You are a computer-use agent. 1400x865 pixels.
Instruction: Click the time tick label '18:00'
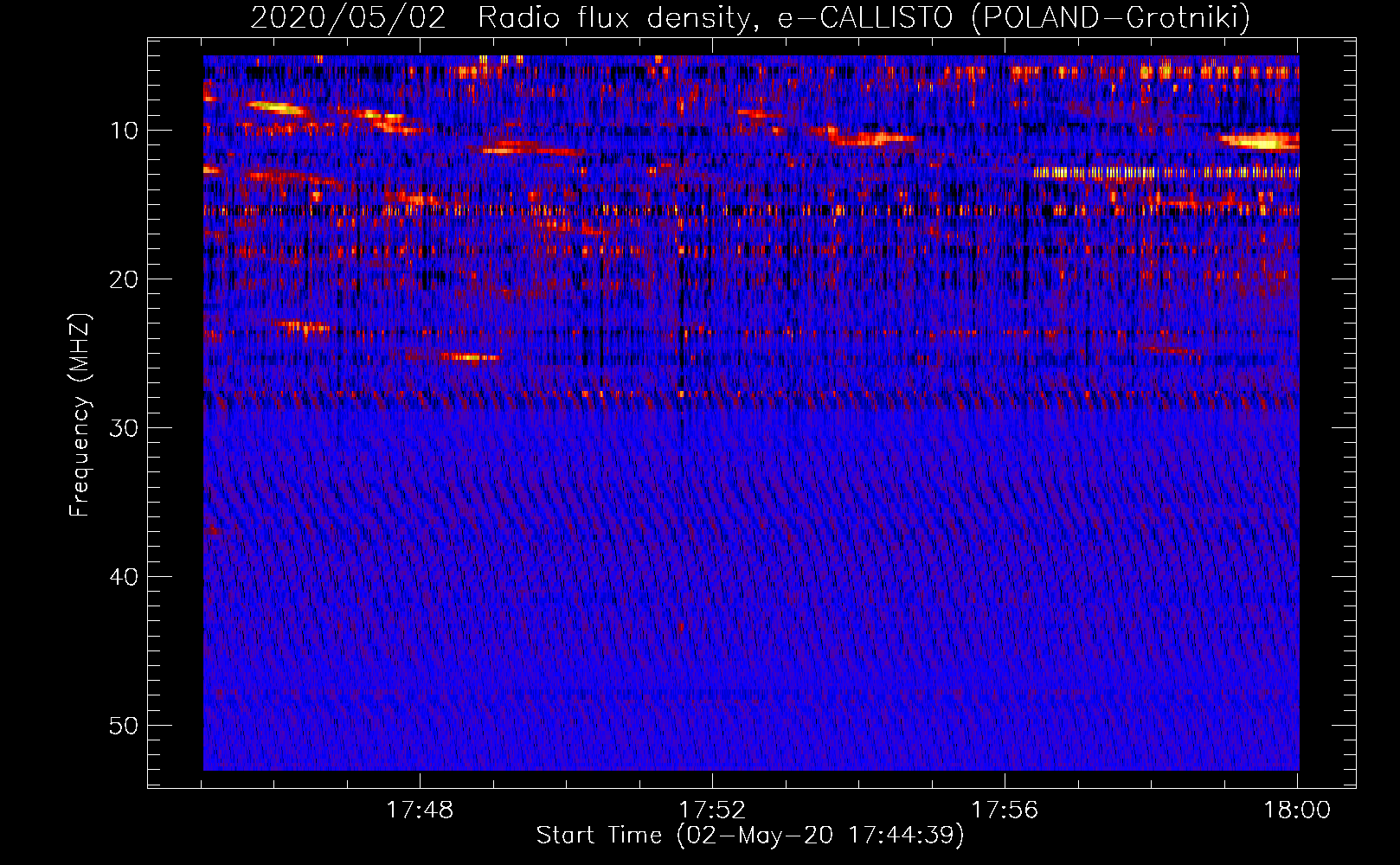[x=1297, y=811]
